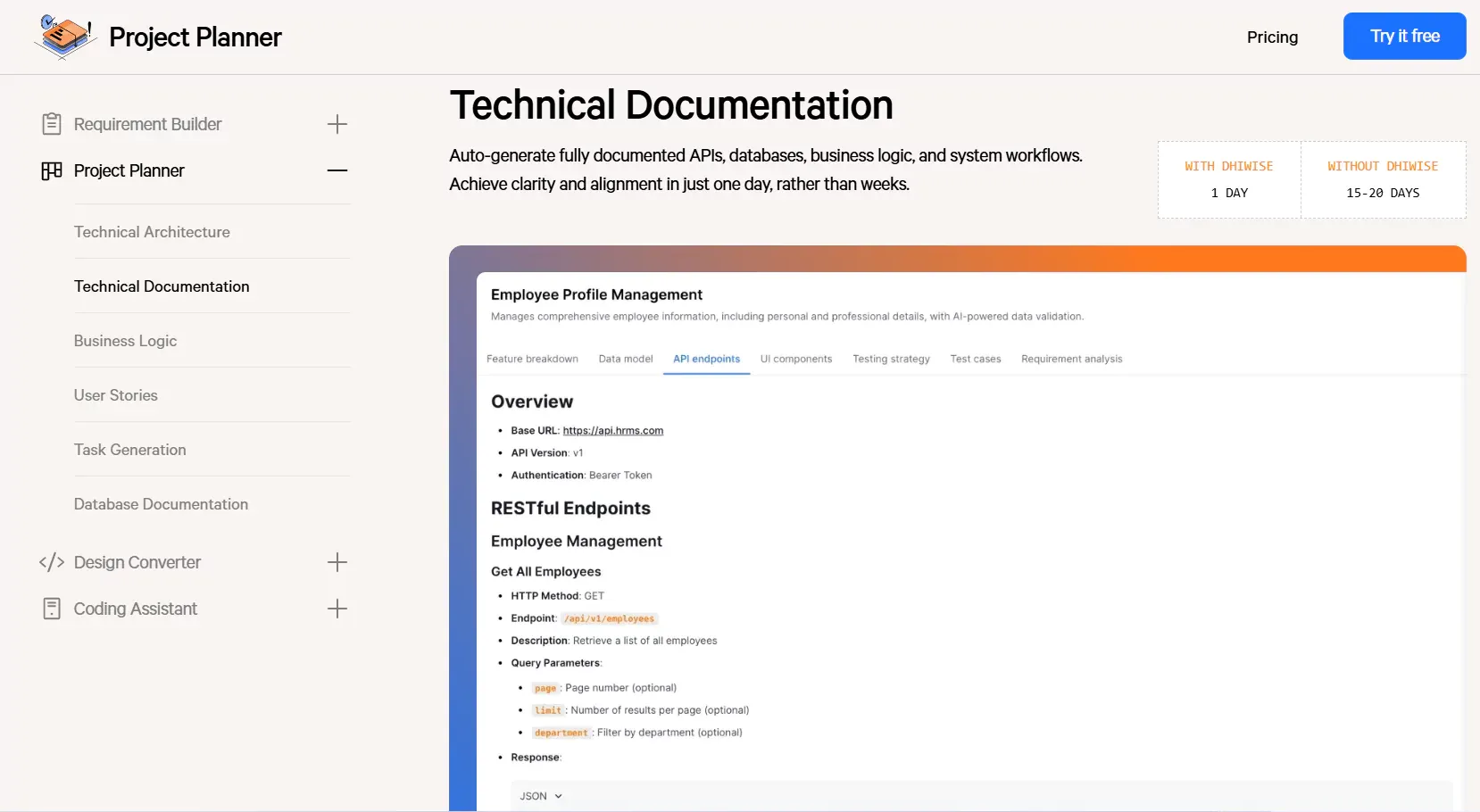Click the '15-20 DAYS' value
This screenshot has height=812, width=1480.
coord(1383,193)
